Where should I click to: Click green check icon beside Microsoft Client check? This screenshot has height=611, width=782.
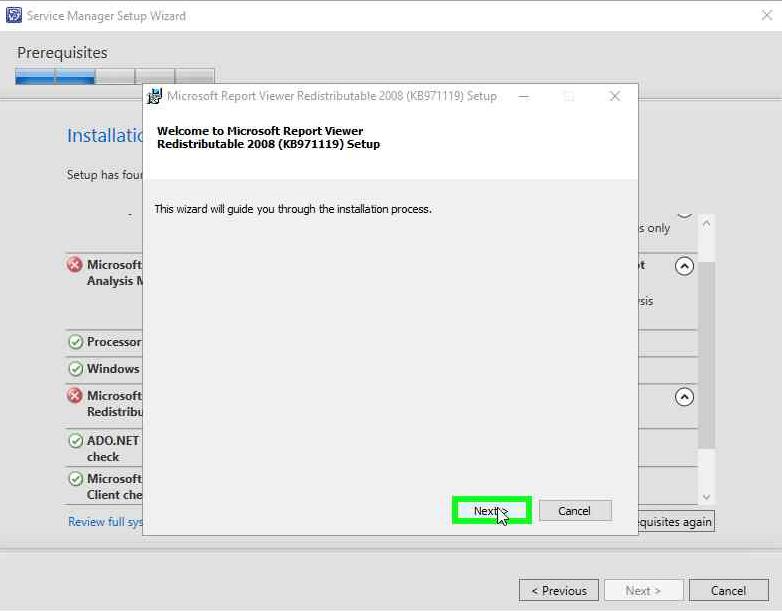[x=75, y=479]
